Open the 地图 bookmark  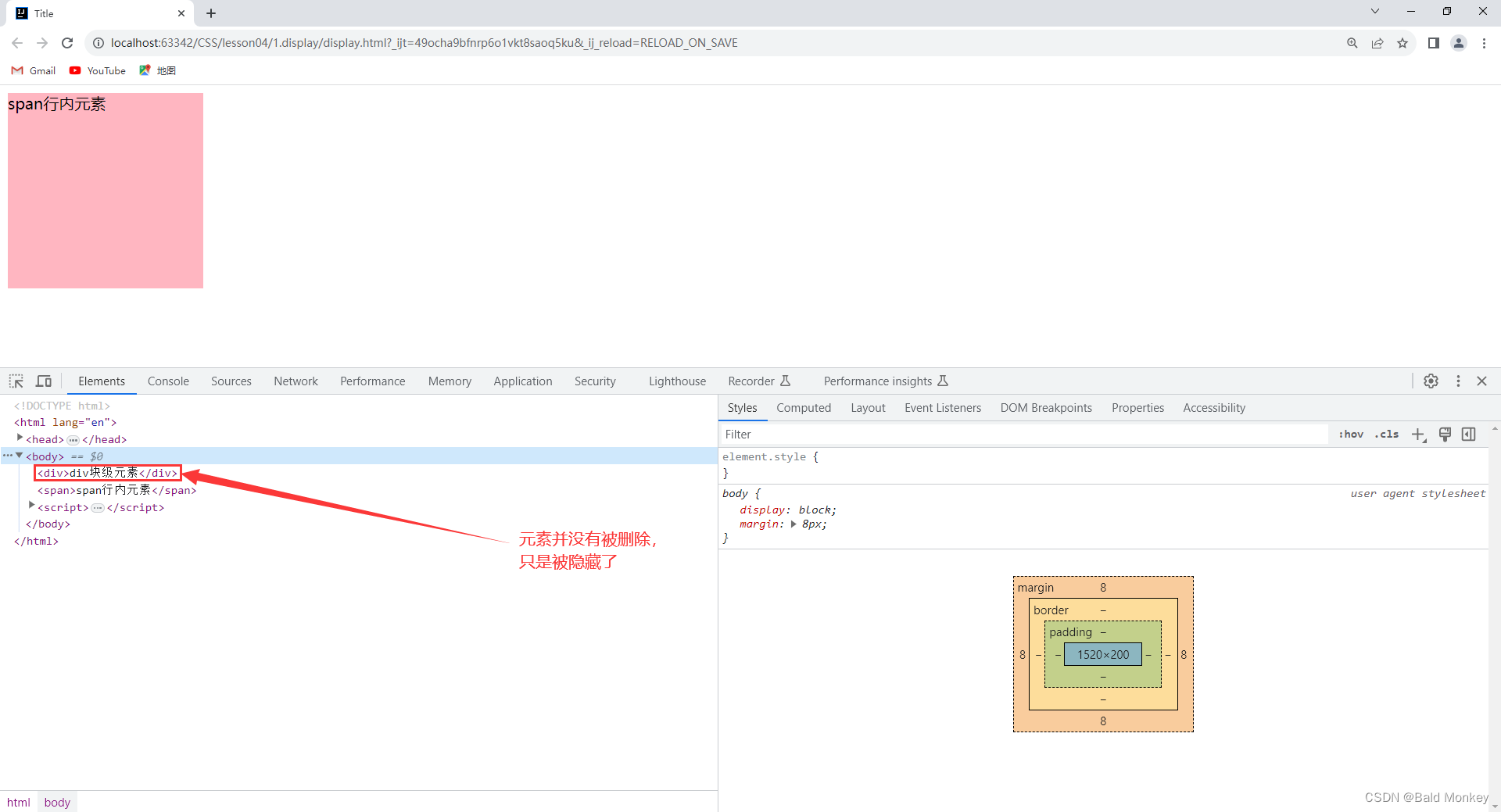[157, 70]
